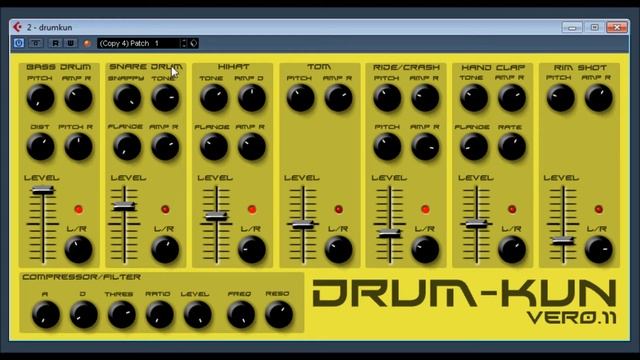The image size is (640, 360).
Task: Click the Hihat TONE knob
Action: (x=214, y=98)
